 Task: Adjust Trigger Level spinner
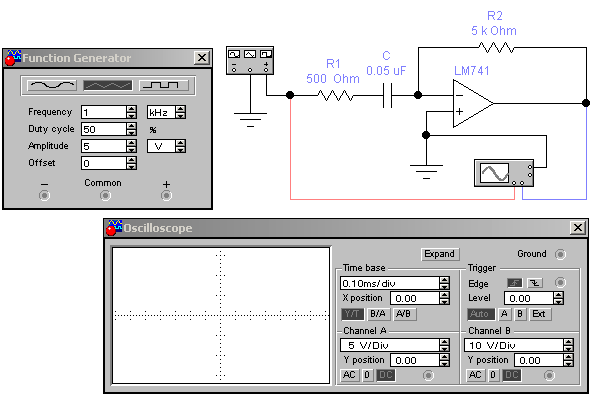tap(559, 298)
